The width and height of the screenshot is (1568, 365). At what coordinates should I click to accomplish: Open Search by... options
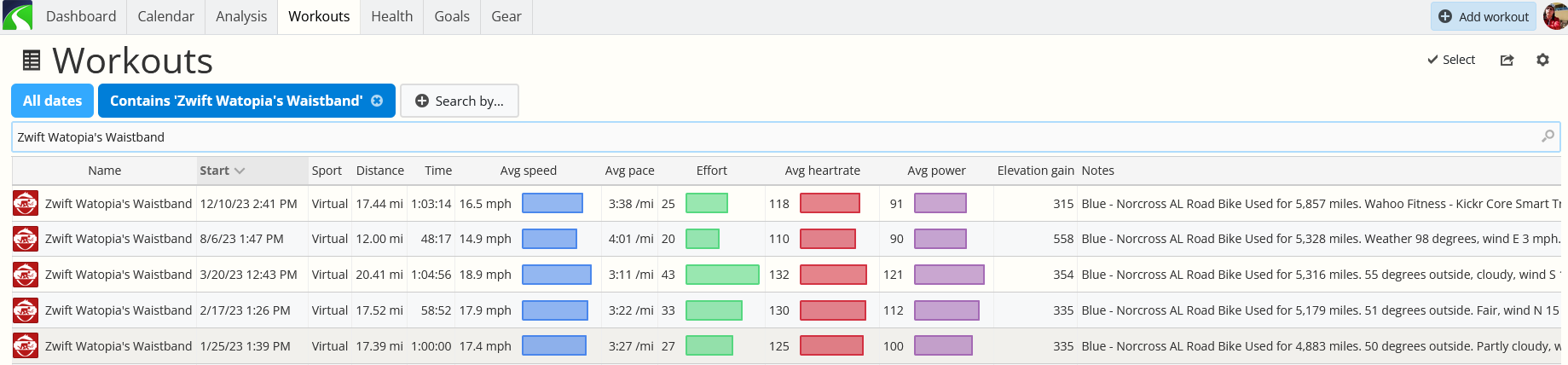[460, 101]
